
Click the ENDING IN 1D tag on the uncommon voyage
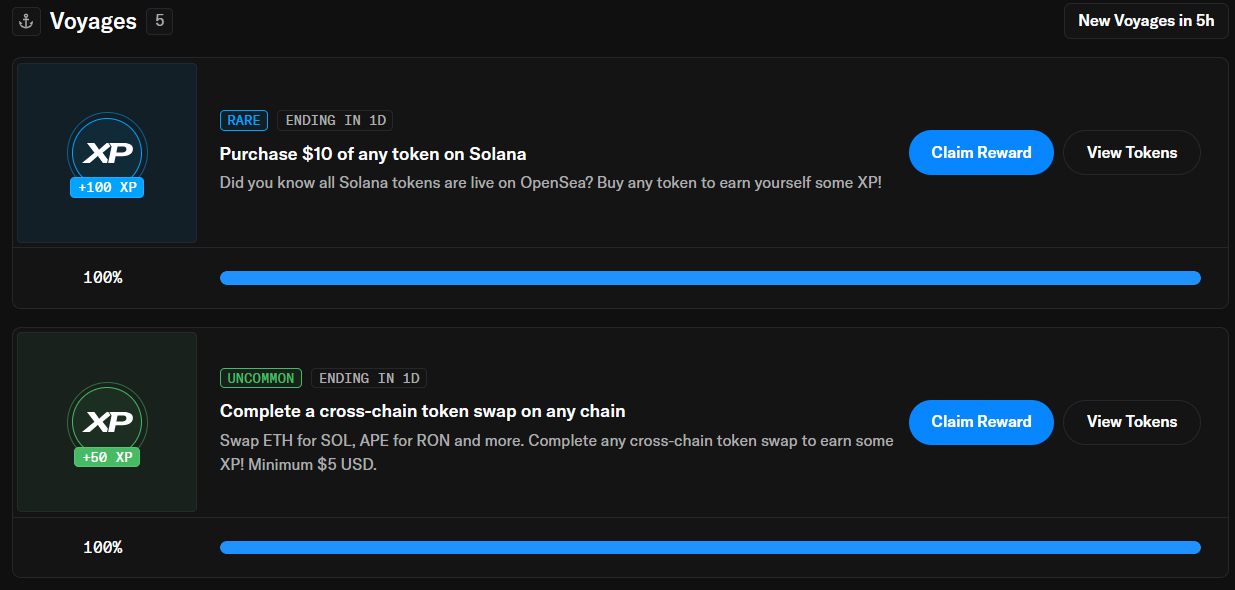(x=369, y=378)
